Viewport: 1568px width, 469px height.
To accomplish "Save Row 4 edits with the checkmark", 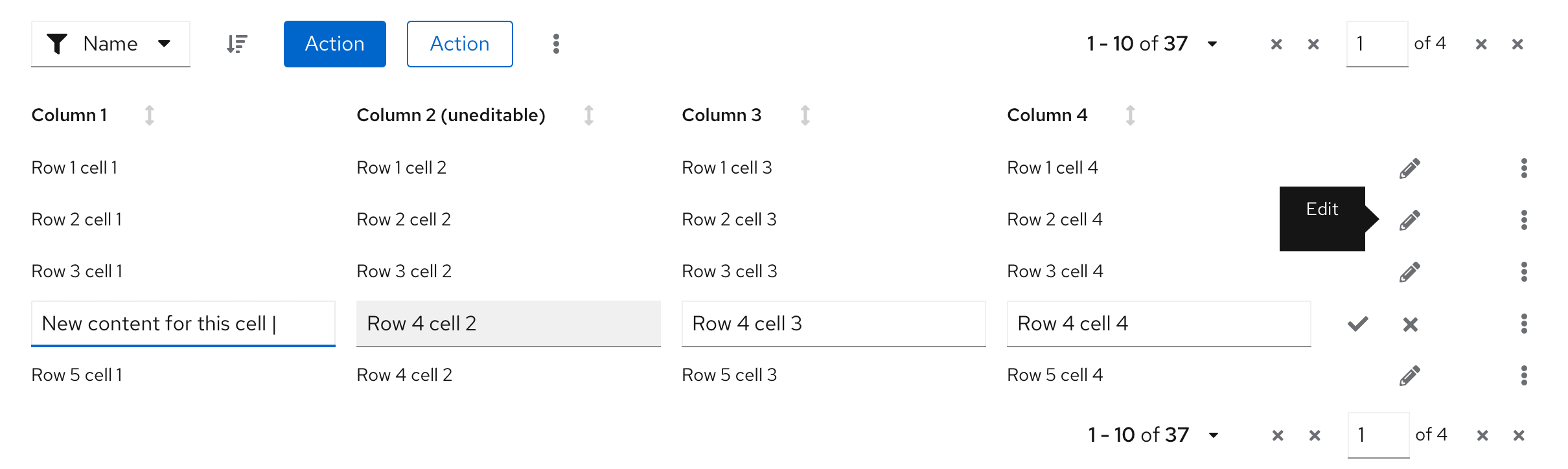I will (1358, 324).
